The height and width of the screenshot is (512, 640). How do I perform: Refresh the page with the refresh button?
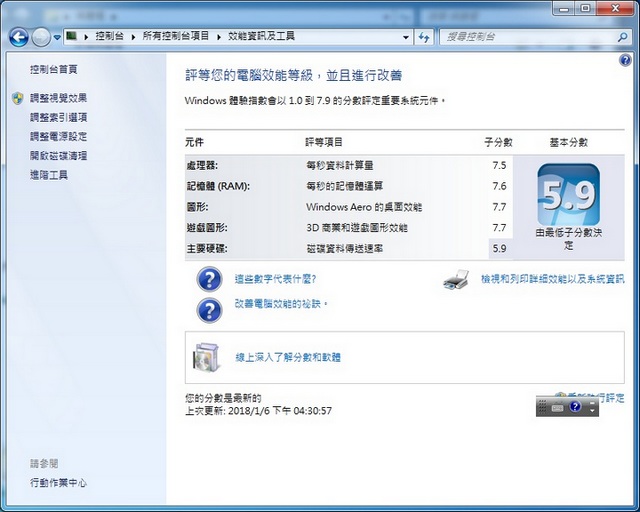(x=424, y=37)
